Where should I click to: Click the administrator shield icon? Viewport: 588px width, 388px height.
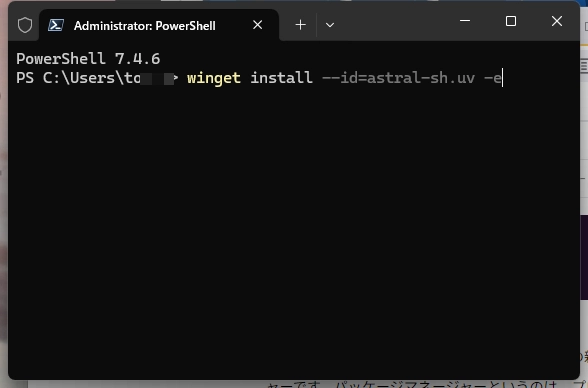click(x=25, y=25)
